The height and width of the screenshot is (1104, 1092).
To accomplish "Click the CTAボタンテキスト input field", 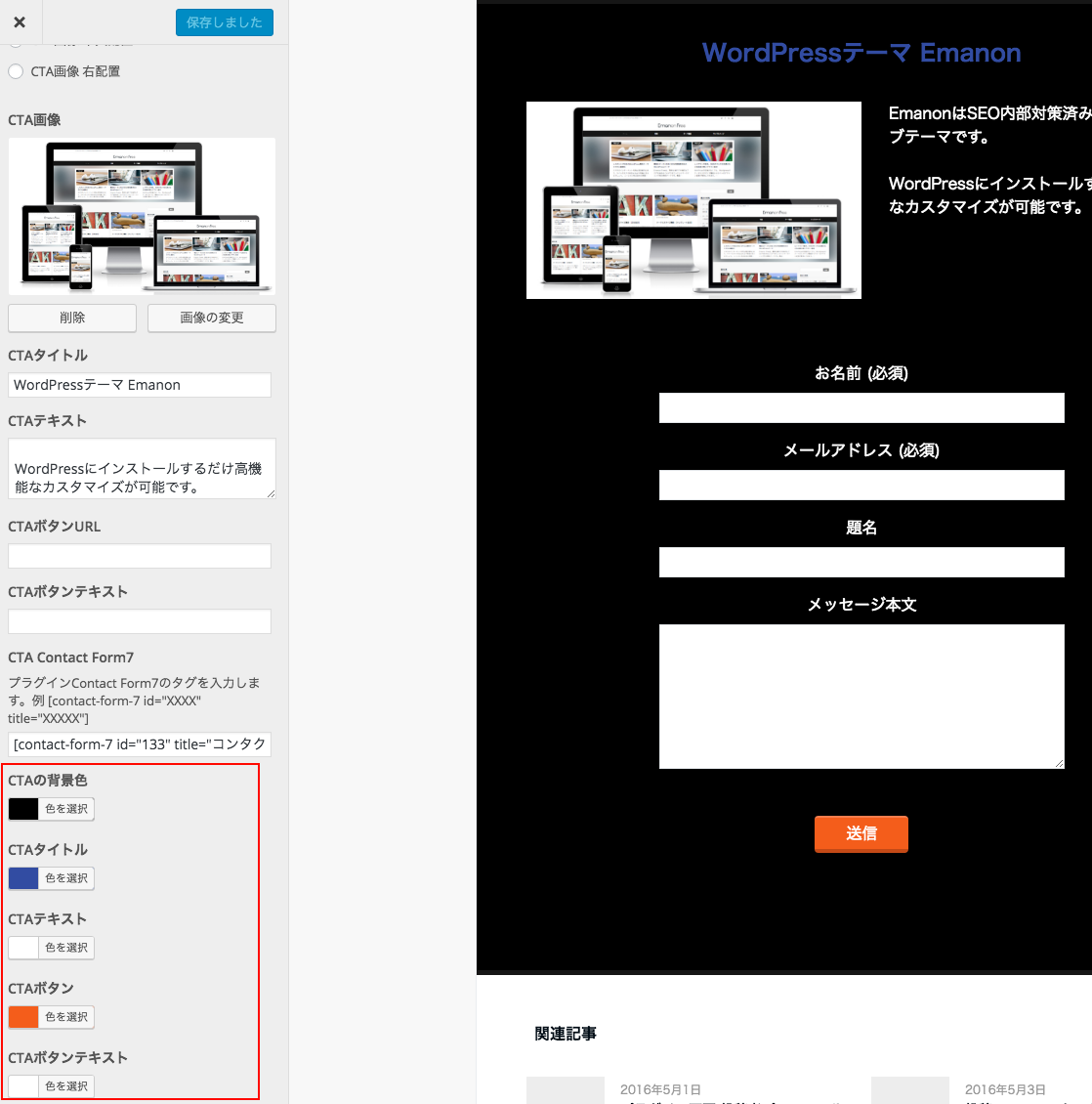I will click(140, 621).
